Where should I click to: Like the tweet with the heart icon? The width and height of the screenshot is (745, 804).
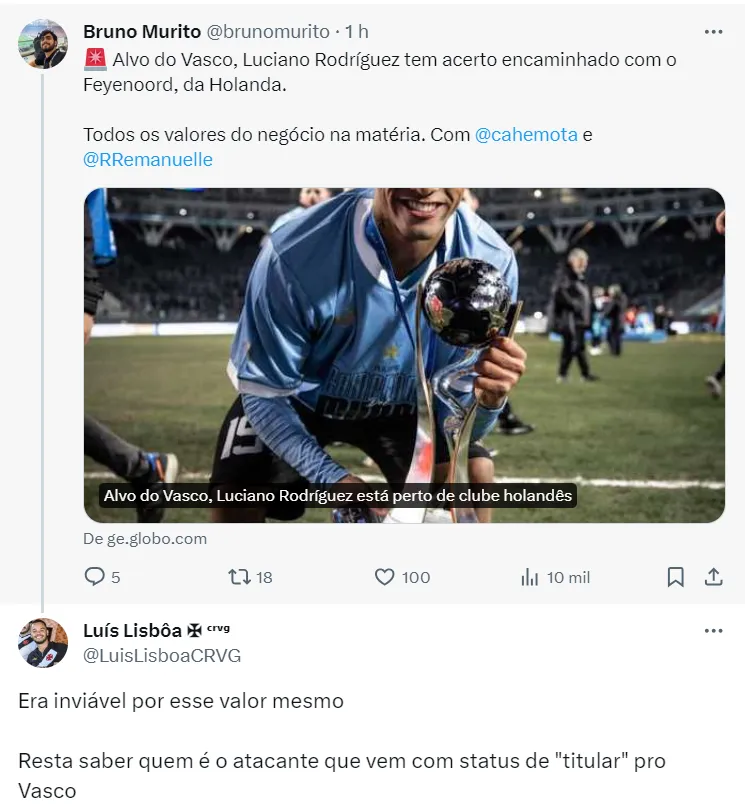[x=402, y=577]
